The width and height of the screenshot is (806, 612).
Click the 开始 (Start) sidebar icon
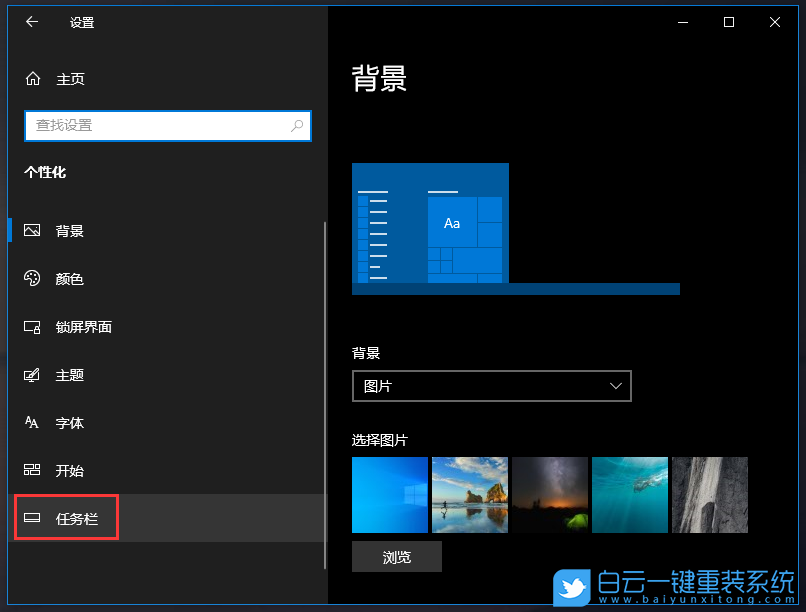click(x=32, y=470)
